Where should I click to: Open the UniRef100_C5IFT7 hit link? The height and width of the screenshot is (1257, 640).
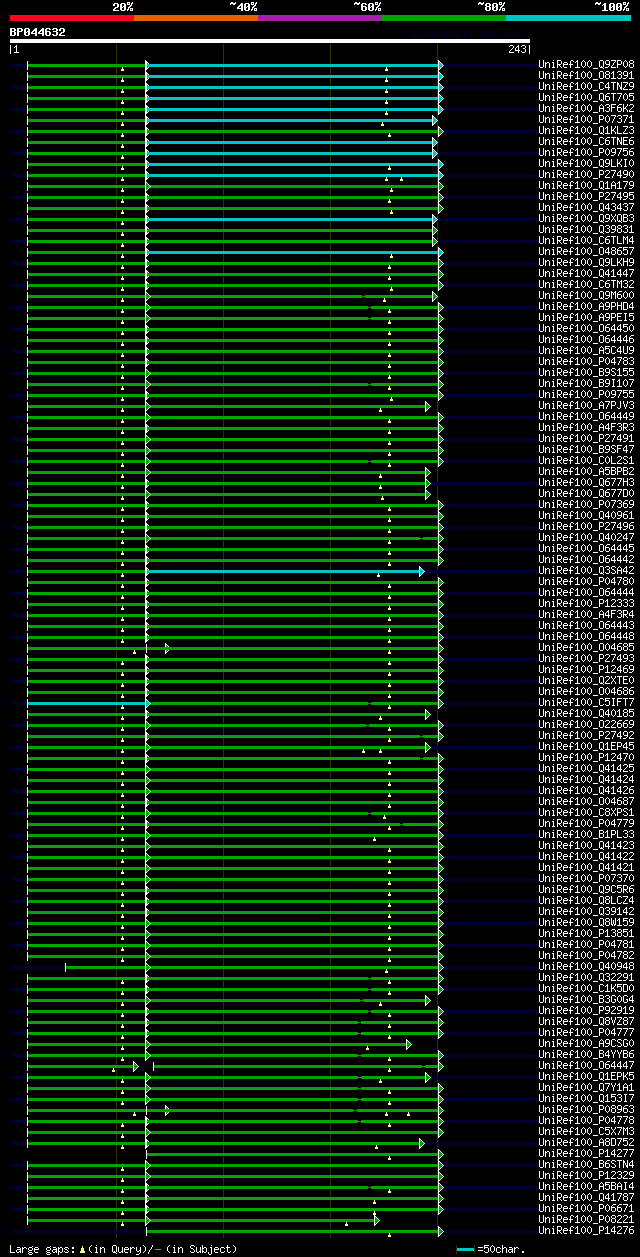[x=586, y=703]
